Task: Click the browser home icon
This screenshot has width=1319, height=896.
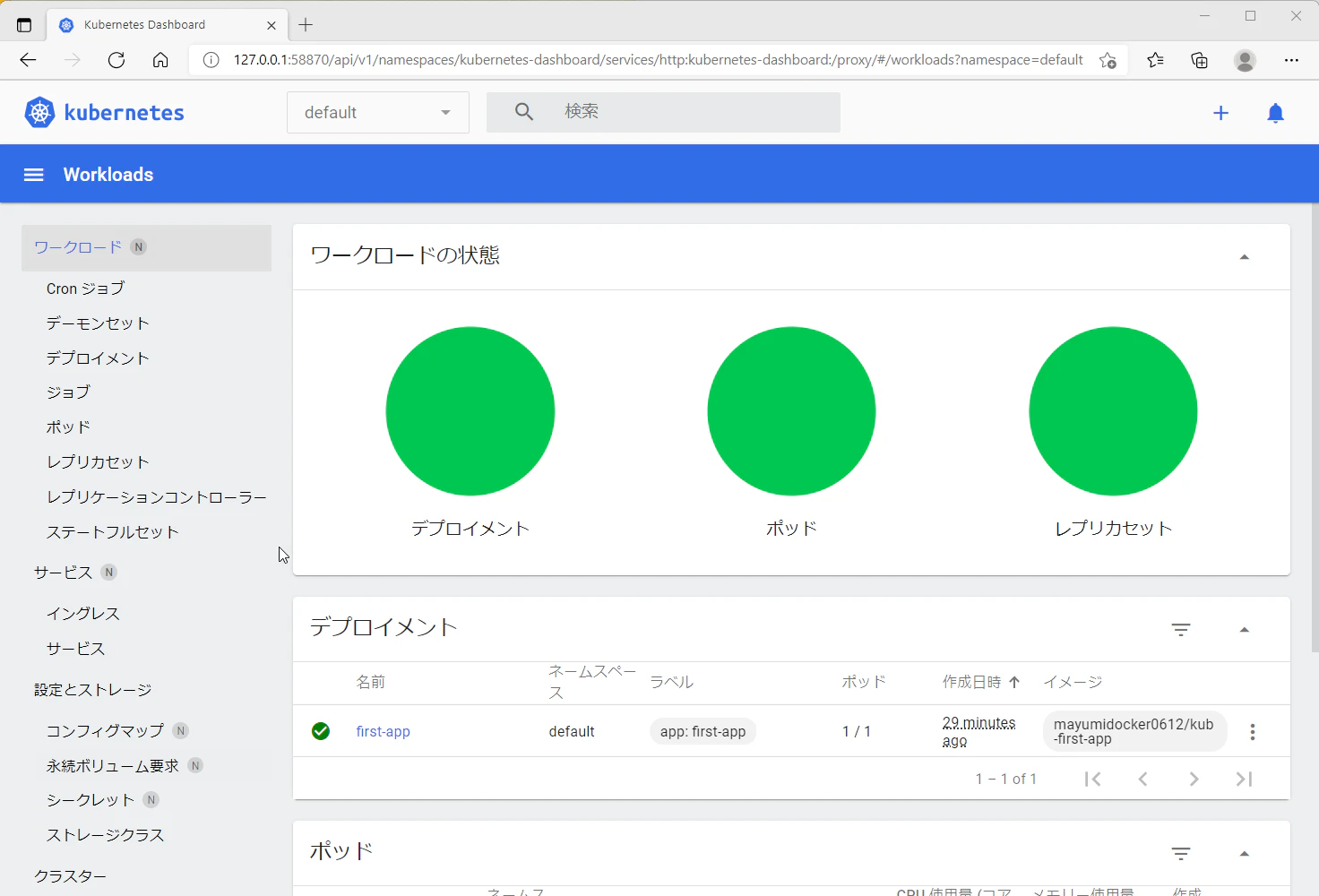Action: [x=160, y=60]
